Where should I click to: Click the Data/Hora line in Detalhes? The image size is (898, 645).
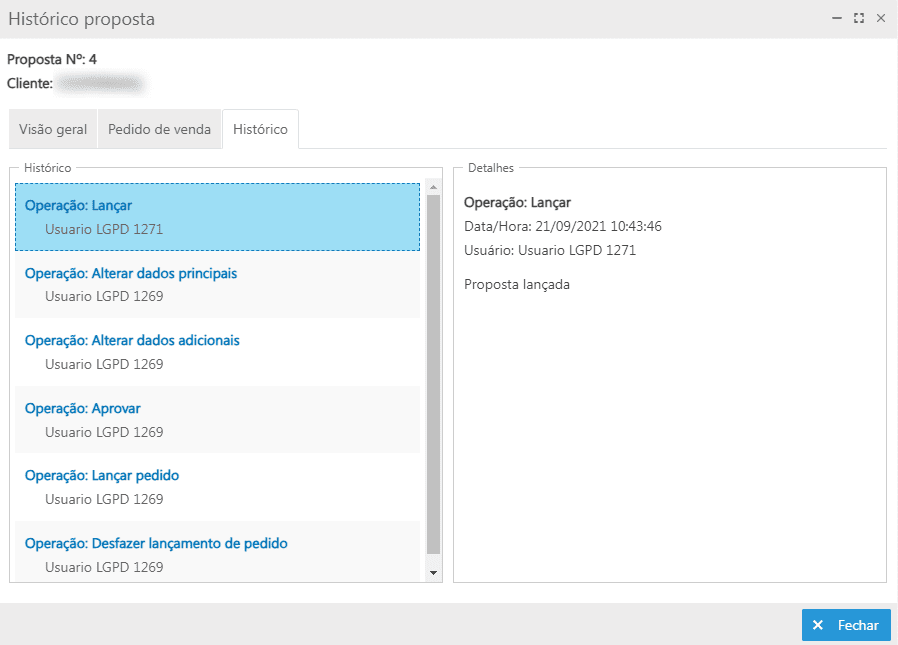coord(562,227)
